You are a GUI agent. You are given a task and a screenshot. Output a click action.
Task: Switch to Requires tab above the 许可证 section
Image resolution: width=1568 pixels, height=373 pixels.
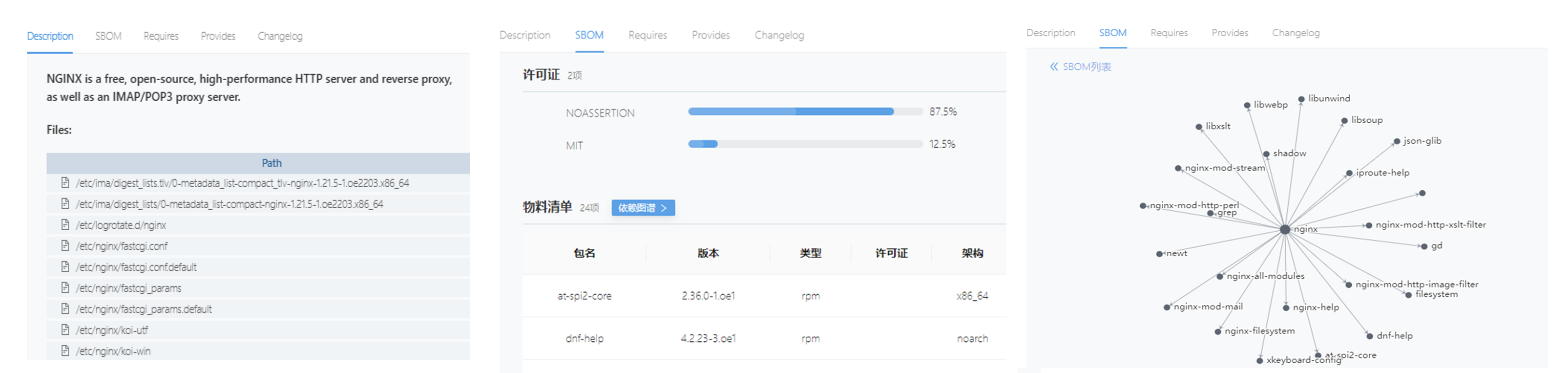click(x=647, y=35)
